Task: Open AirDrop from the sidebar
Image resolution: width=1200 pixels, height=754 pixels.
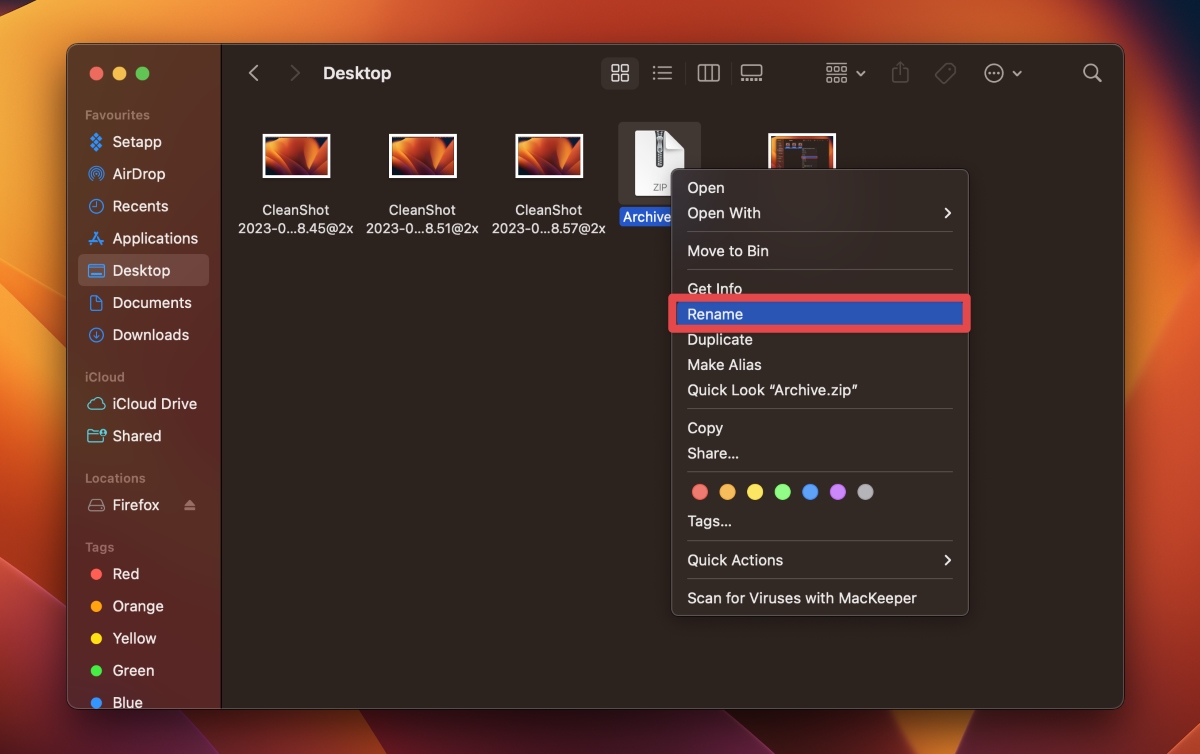Action: 137,174
